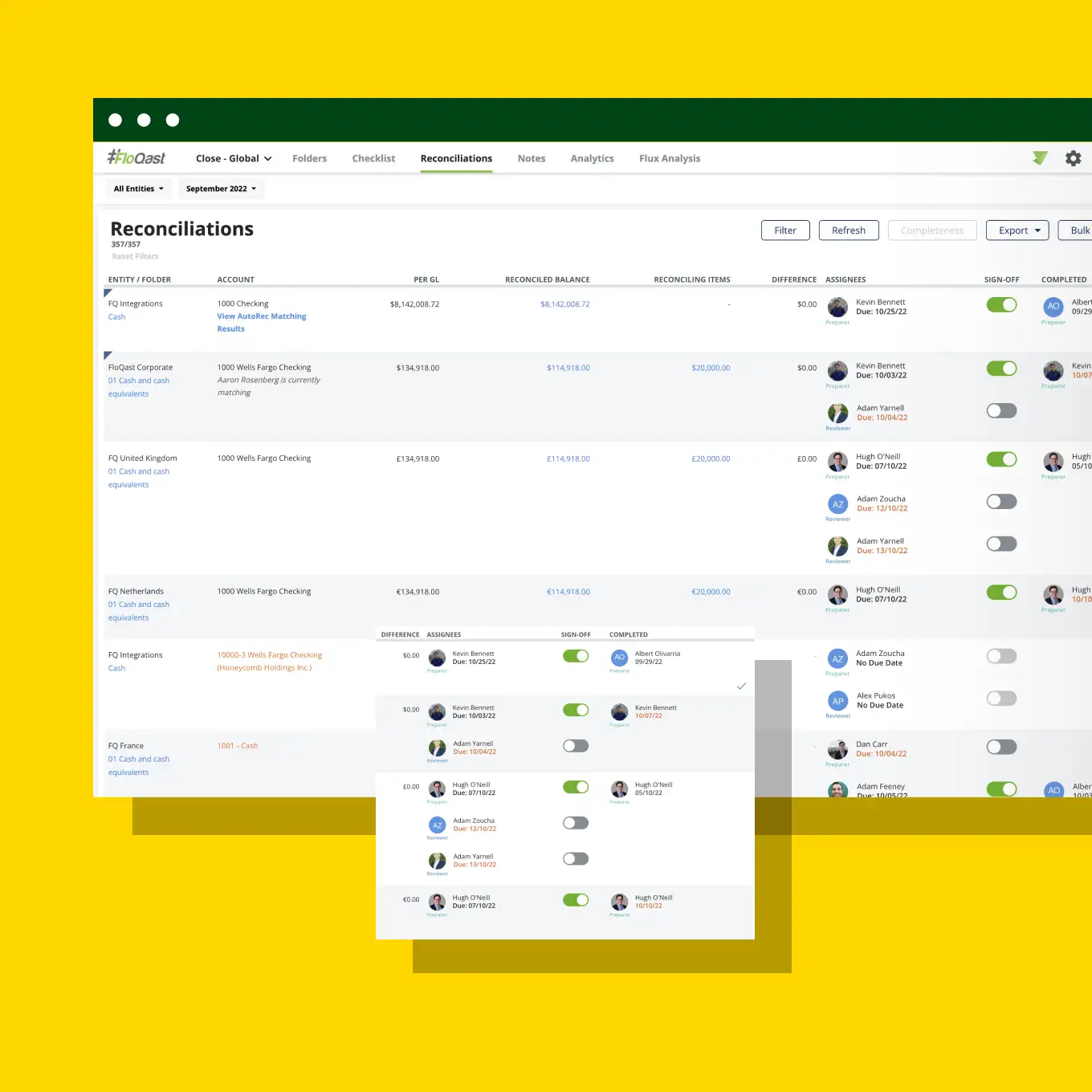Image resolution: width=1092 pixels, height=1092 pixels.
Task: Click Albert Olivarria AO avatar in zoomed panel
Action: pos(619,658)
